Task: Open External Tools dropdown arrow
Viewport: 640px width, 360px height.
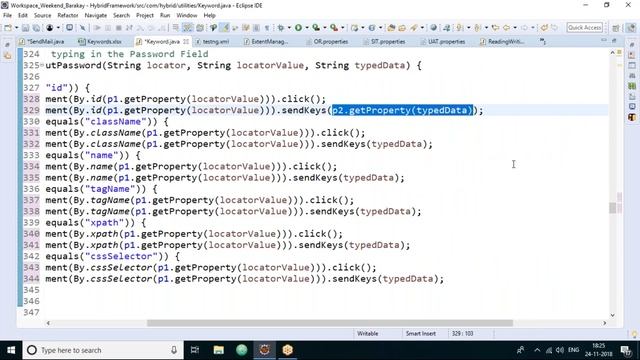Action: point(342,28)
